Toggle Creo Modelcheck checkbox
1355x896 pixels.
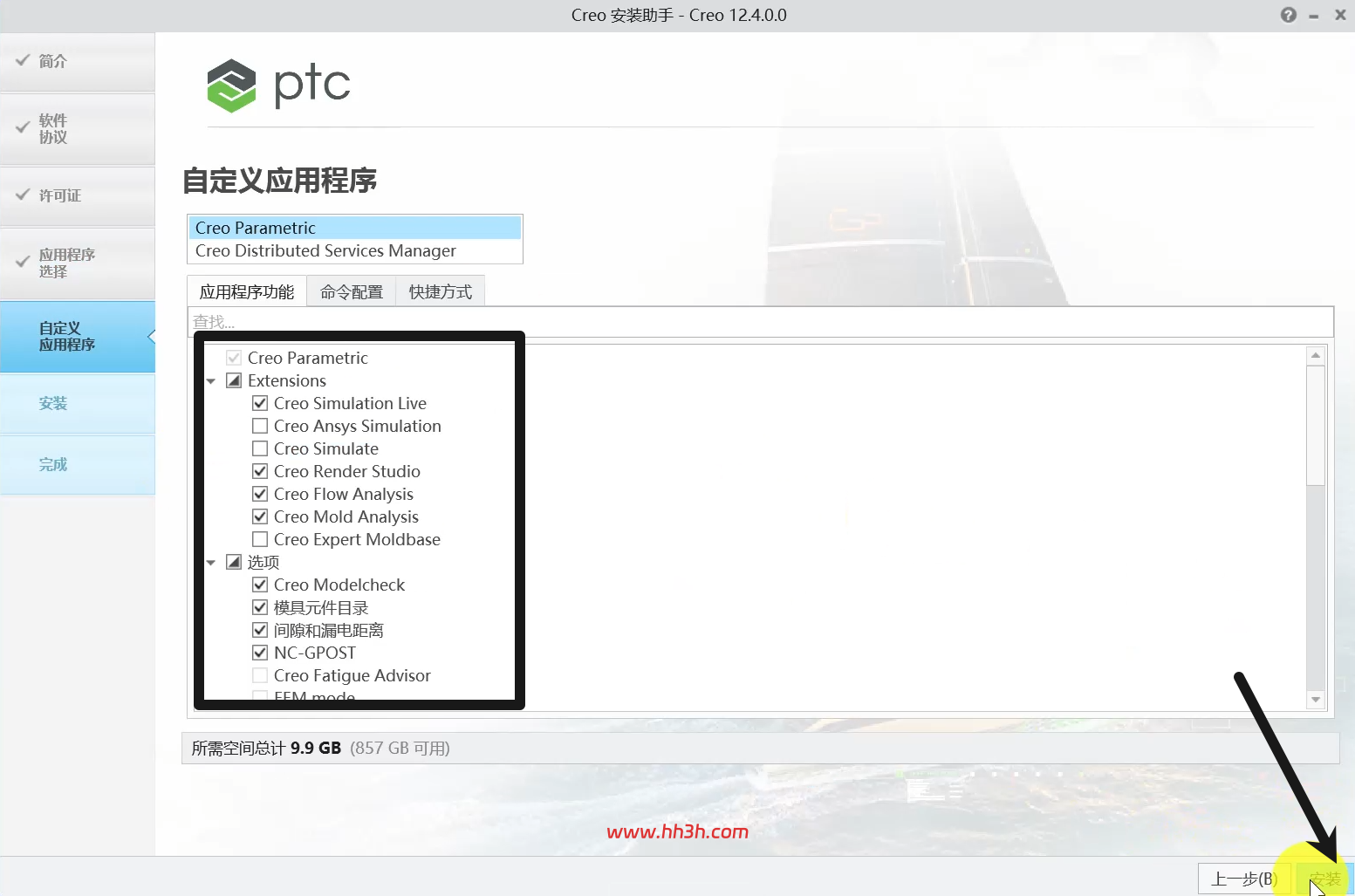(x=260, y=585)
